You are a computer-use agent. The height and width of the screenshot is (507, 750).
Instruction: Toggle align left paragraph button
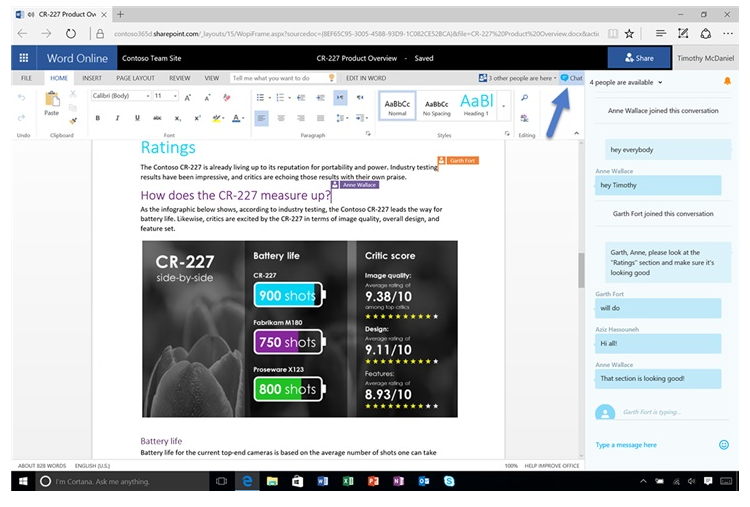(261, 118)
